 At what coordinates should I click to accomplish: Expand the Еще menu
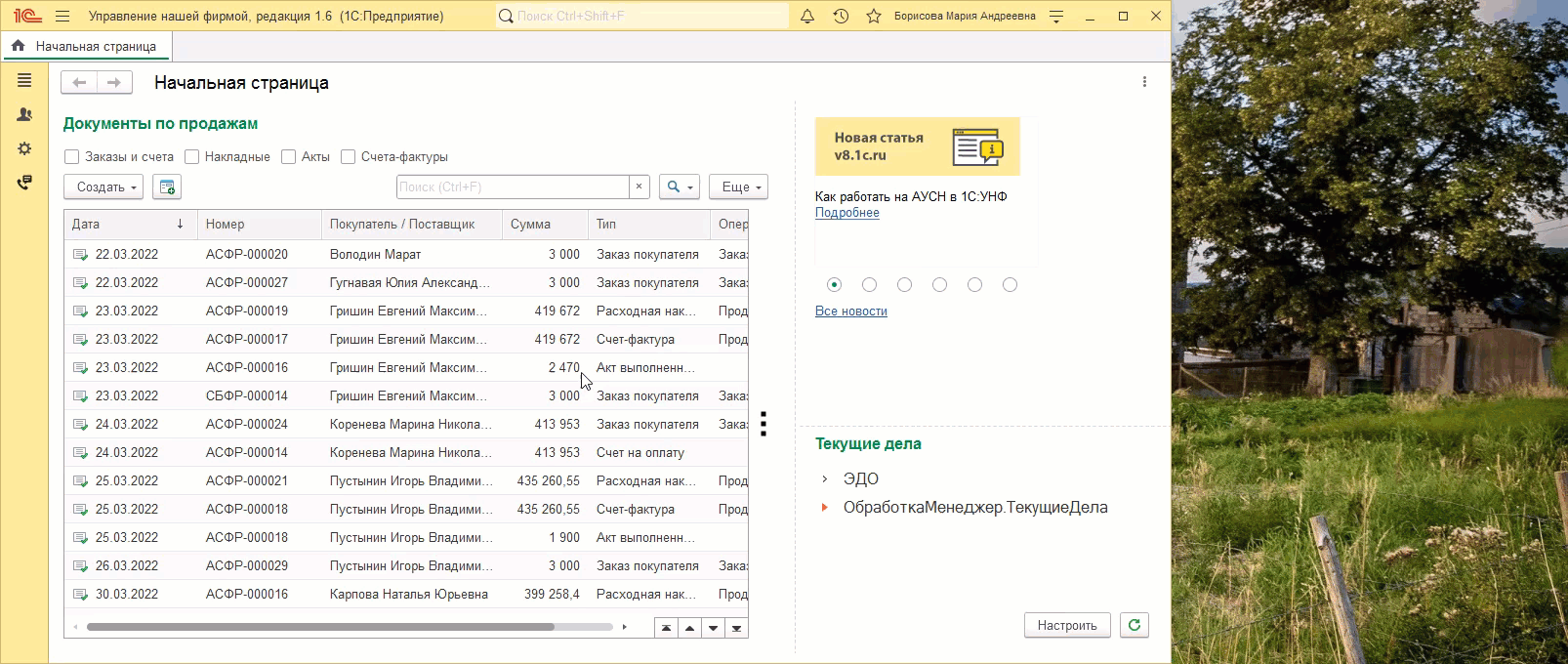(x=738, y=187)
